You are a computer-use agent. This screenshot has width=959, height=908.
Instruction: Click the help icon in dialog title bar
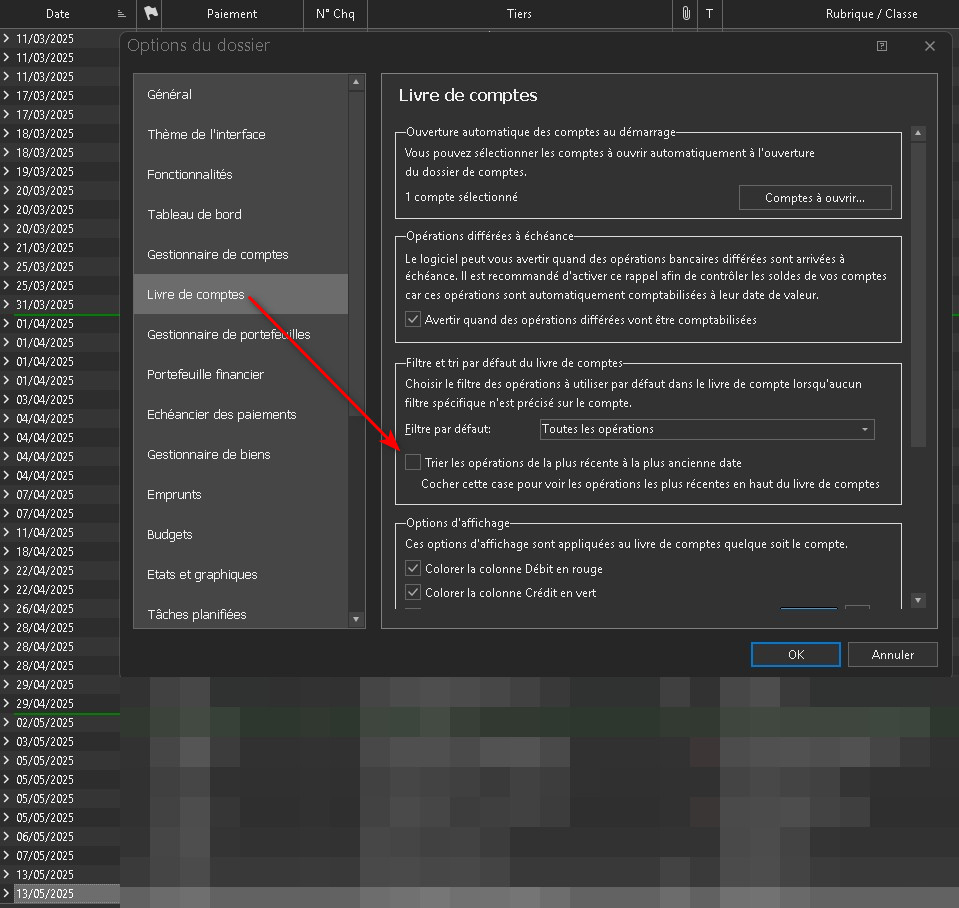881,46
